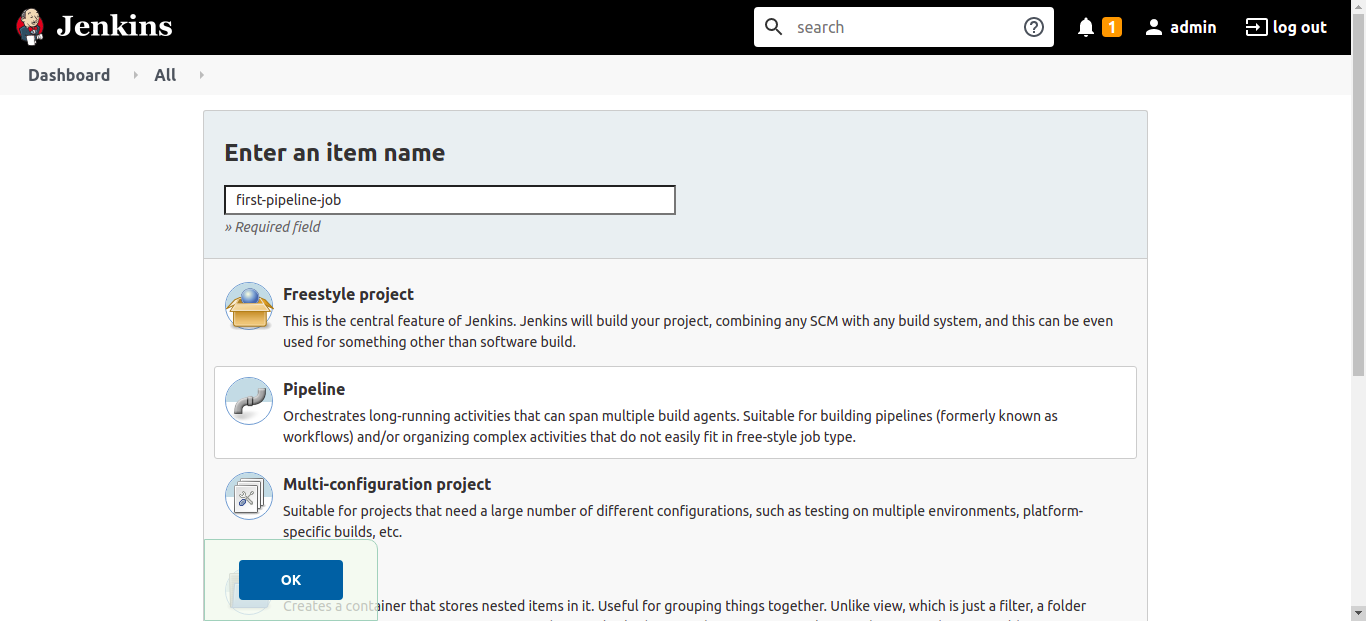Click the search magnifier icon
Image resolution: width=1366 pixels, height=621 pixels.
pos(774,27)
